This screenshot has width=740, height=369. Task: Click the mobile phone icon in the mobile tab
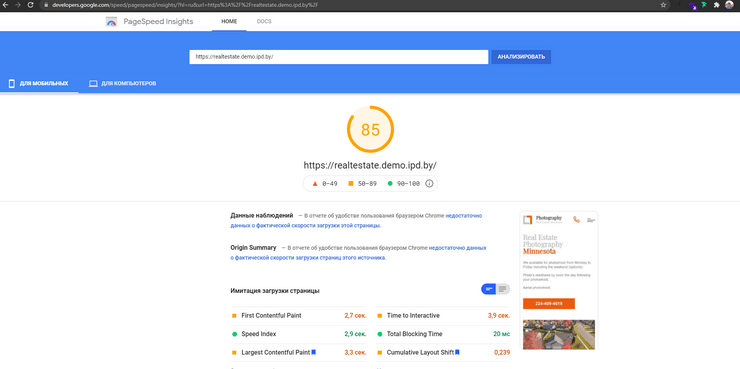12,84
